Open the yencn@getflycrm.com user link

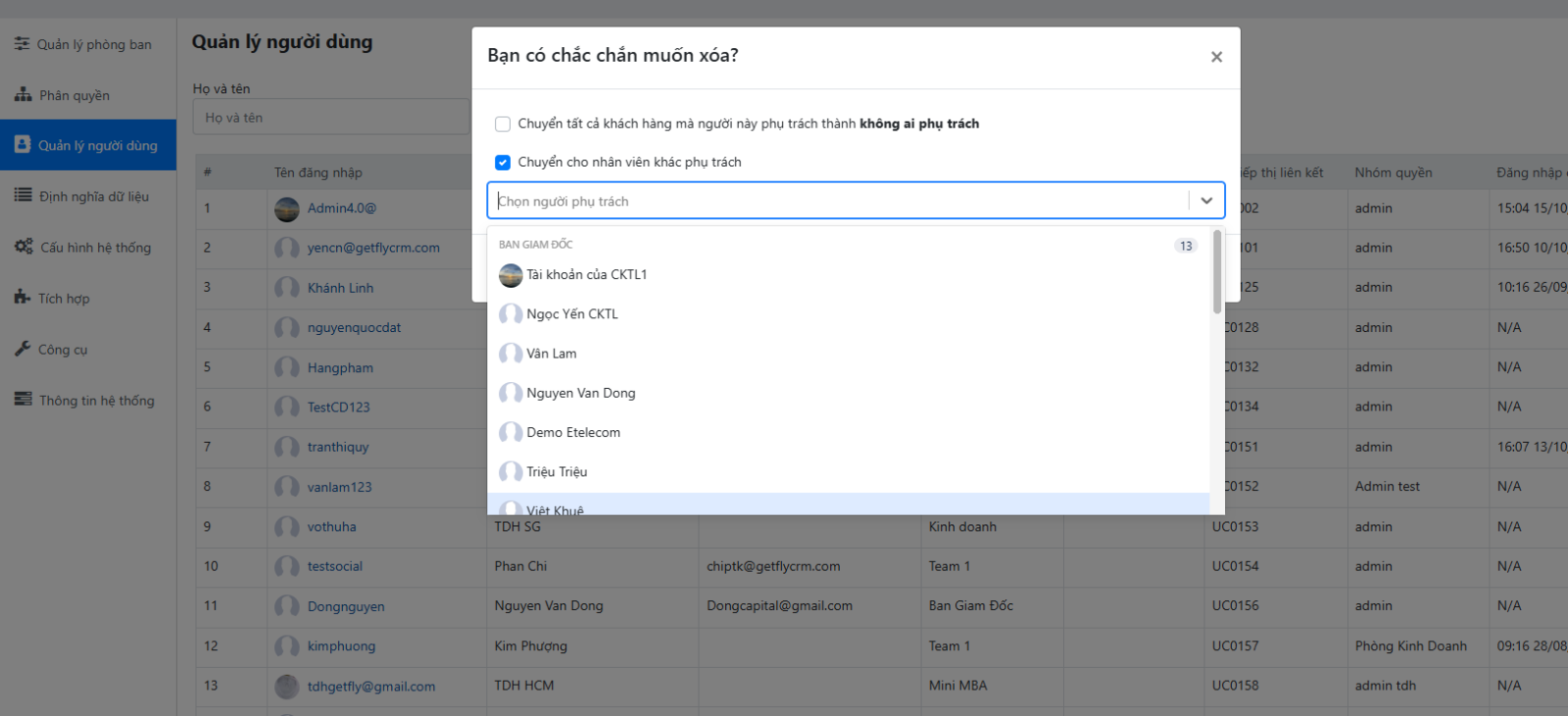[373, 248]
